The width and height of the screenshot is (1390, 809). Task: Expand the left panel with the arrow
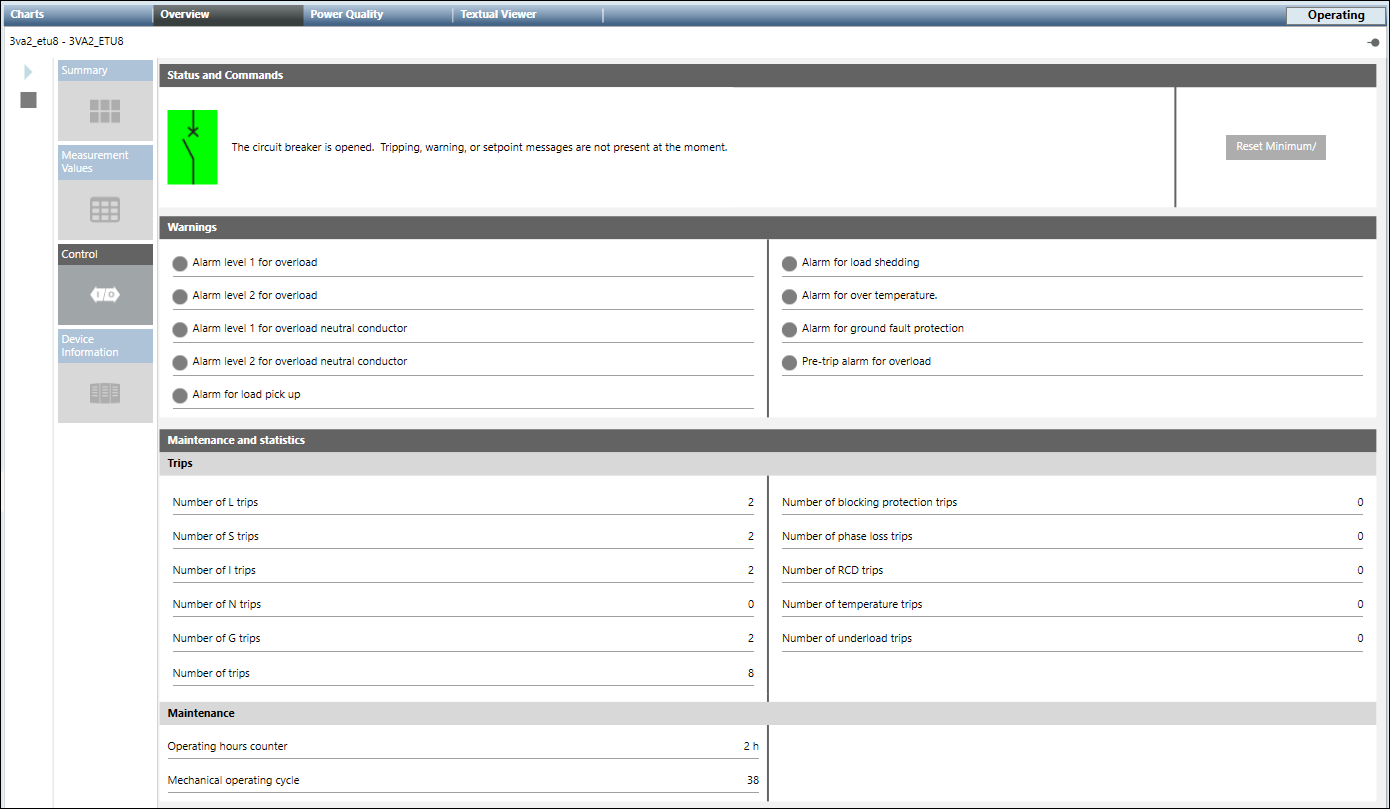point(28,72)
